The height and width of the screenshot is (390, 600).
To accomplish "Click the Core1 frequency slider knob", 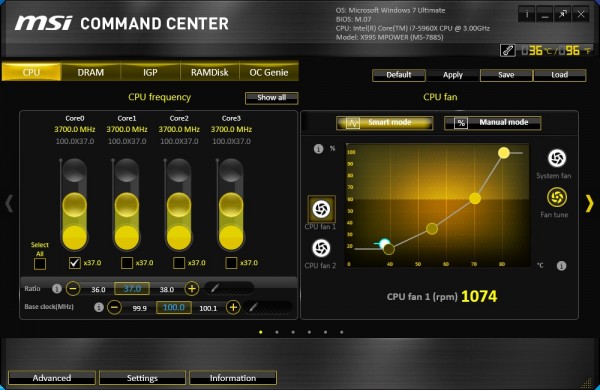I will 127,205.
